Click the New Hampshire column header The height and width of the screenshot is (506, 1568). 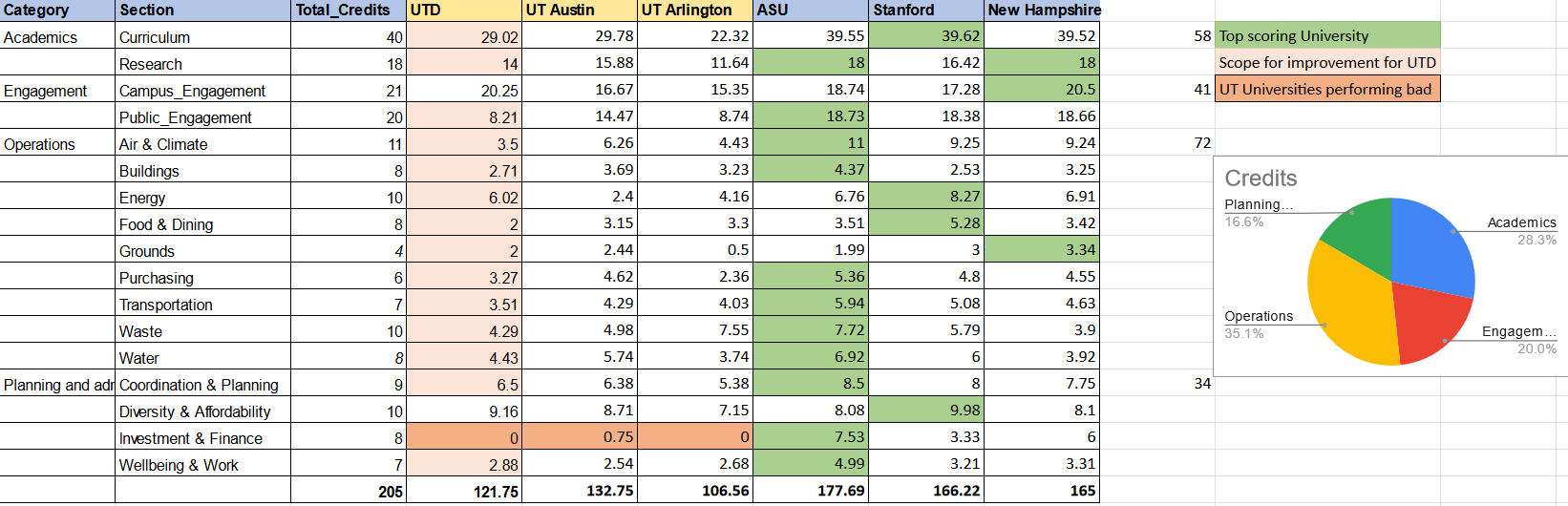pyautogui.click(x=1042, y=11)
